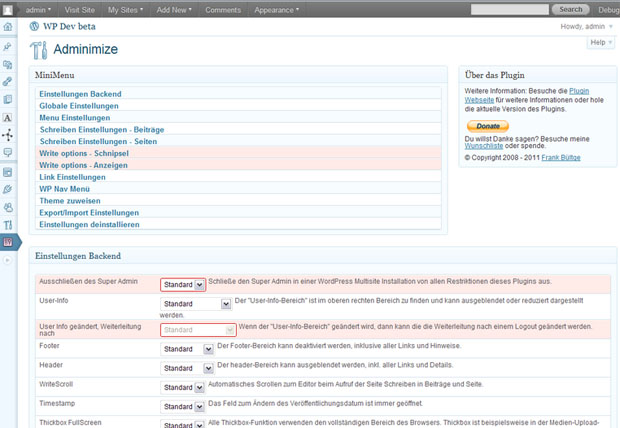This screenshot has width=620, height=428.
Task: Open the admin menu in top bar
Action: click(x=38, y=10)
